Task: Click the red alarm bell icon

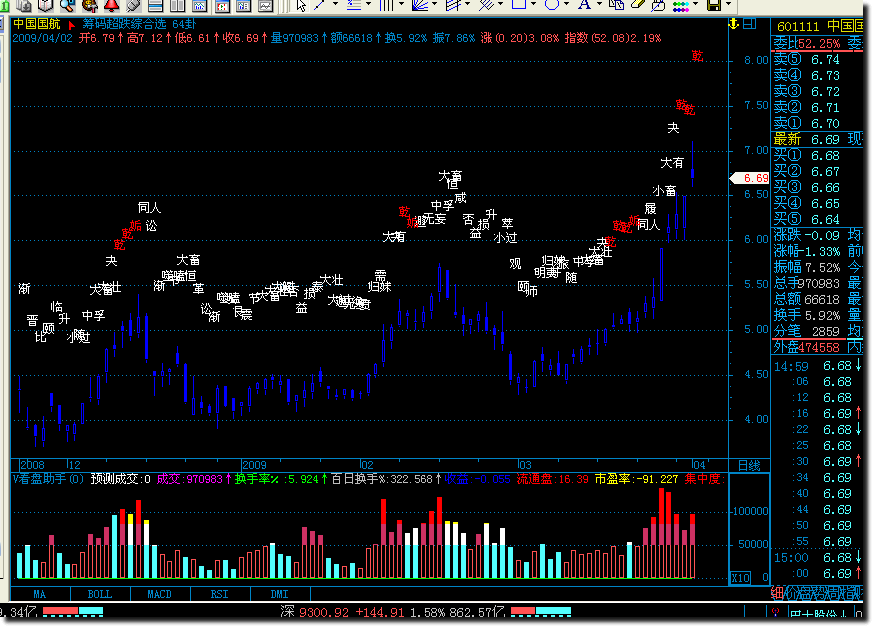Action: (x=112, y=6)
